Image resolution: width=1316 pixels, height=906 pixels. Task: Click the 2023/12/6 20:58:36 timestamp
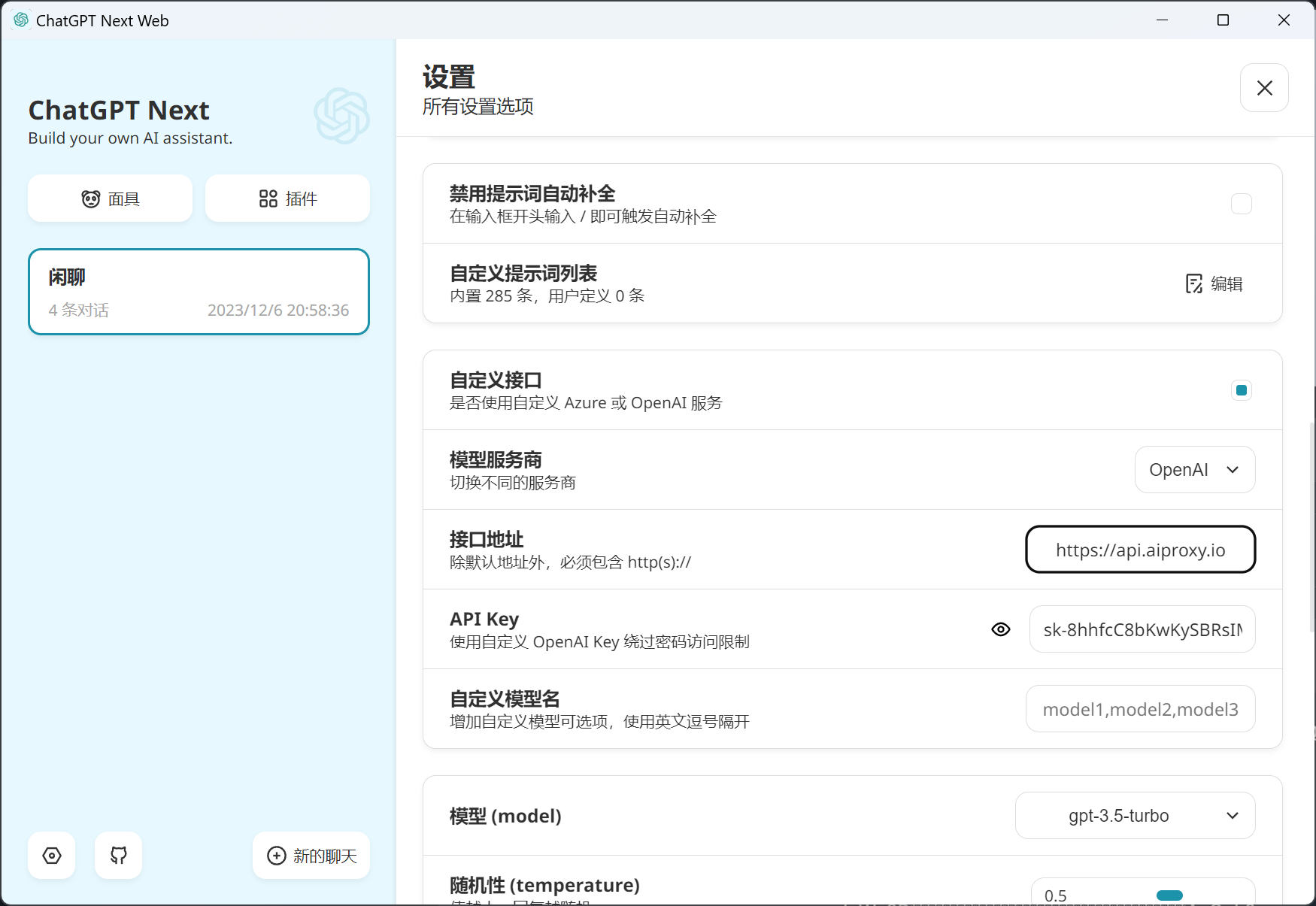[x=278, y=311]
